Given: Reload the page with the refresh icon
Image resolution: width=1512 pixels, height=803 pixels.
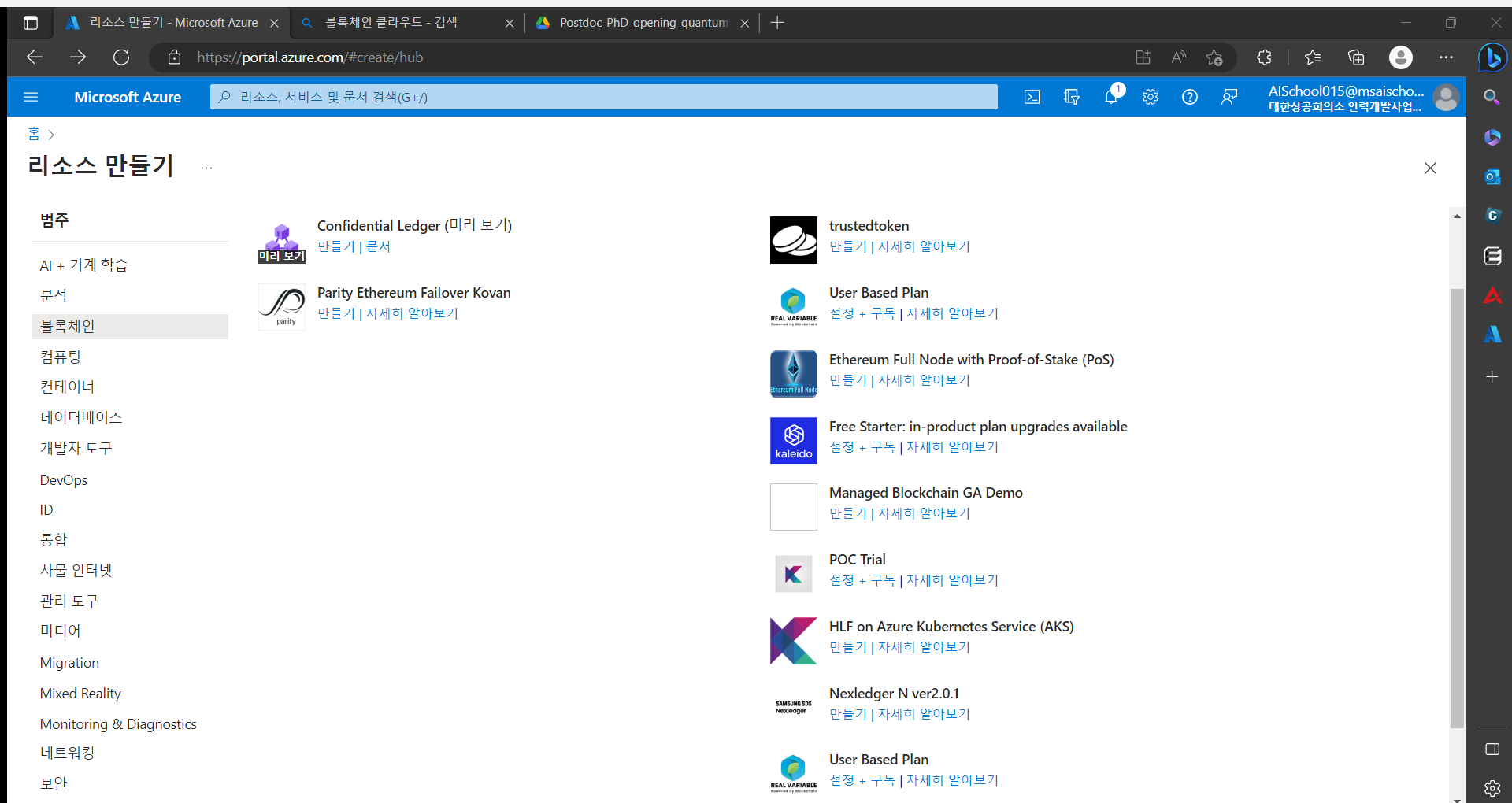Looking at the screenshot, I should (x=121, y=57).
